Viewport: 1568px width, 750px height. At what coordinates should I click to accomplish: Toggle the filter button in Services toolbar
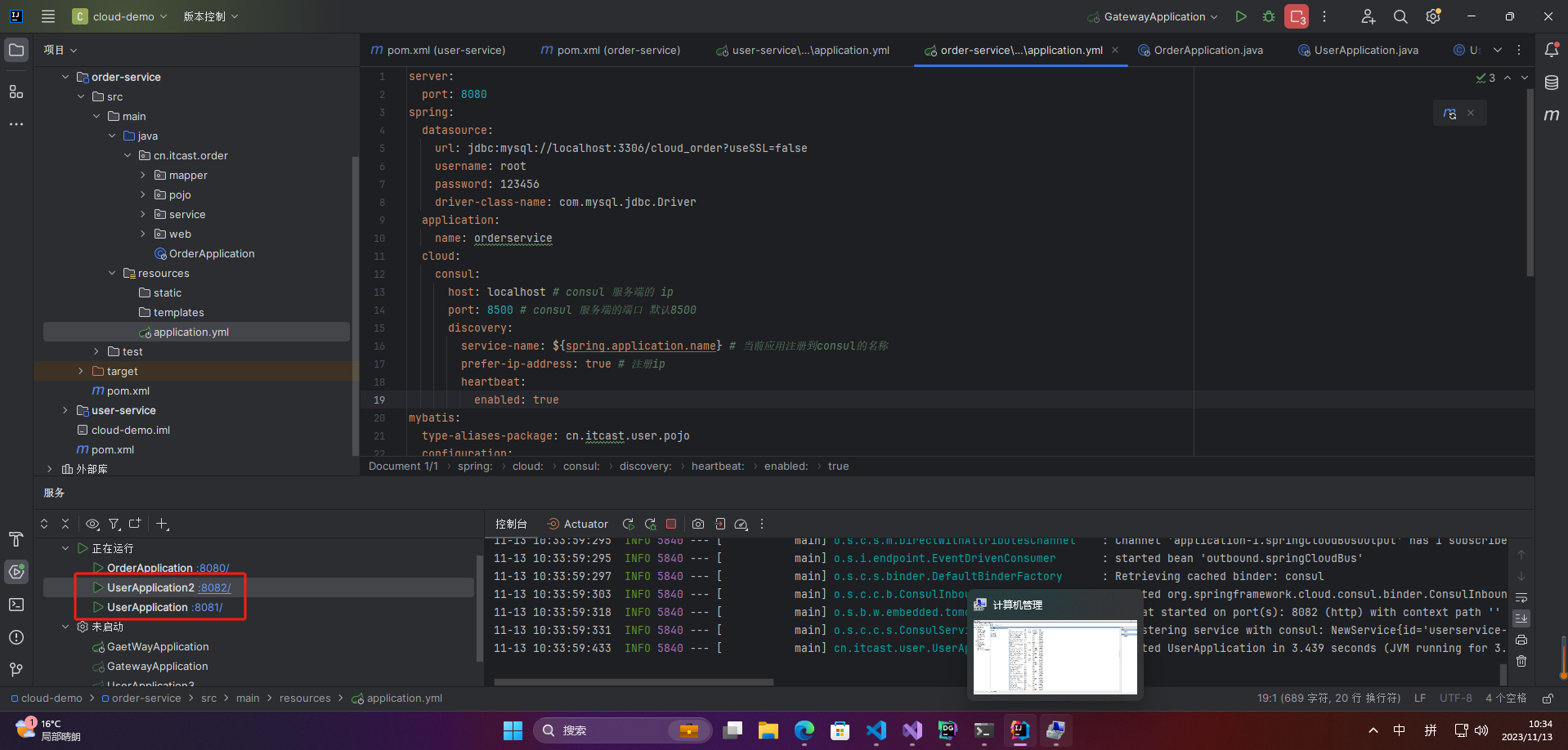pyautogui.click(x=114, y=524)
